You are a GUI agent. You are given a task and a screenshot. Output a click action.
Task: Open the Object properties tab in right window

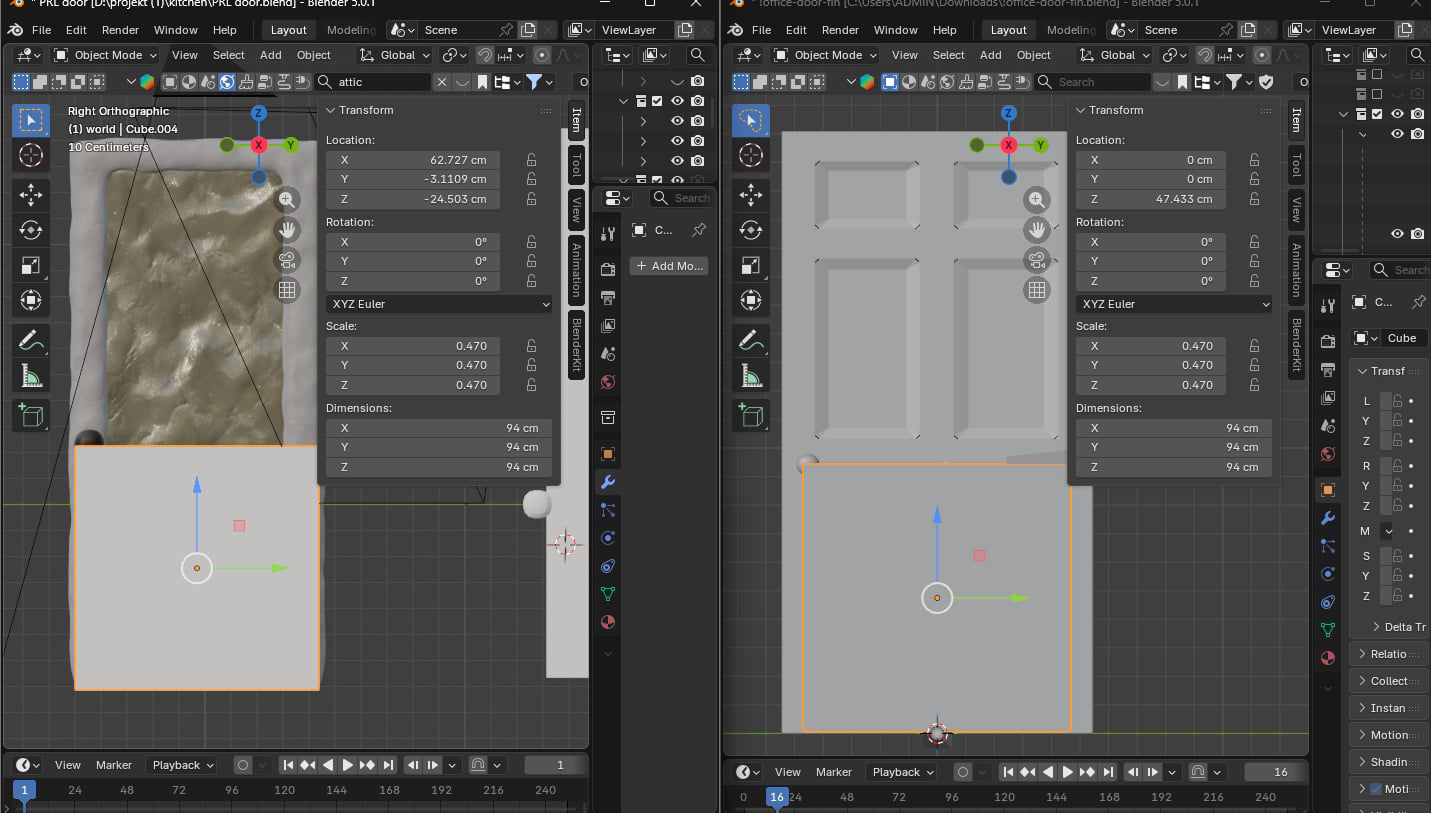pos(1328,490)
